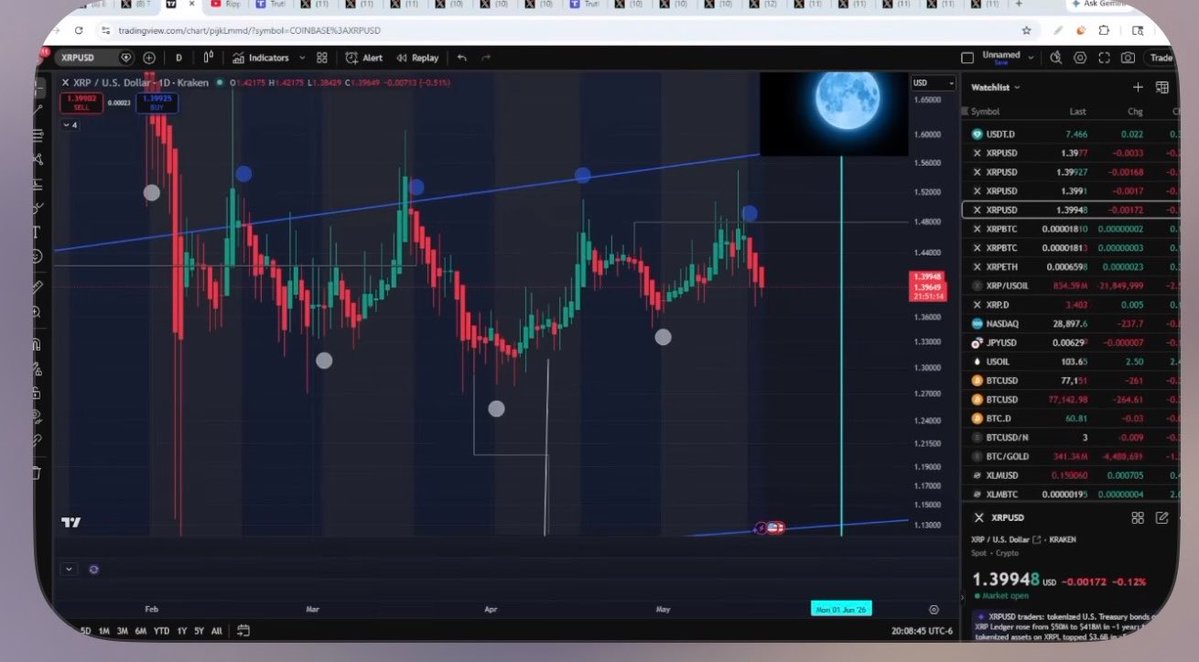Select the 3M range tab
Screen dimensions: 1199x662
pyautogui.click(x=122, y=631)
